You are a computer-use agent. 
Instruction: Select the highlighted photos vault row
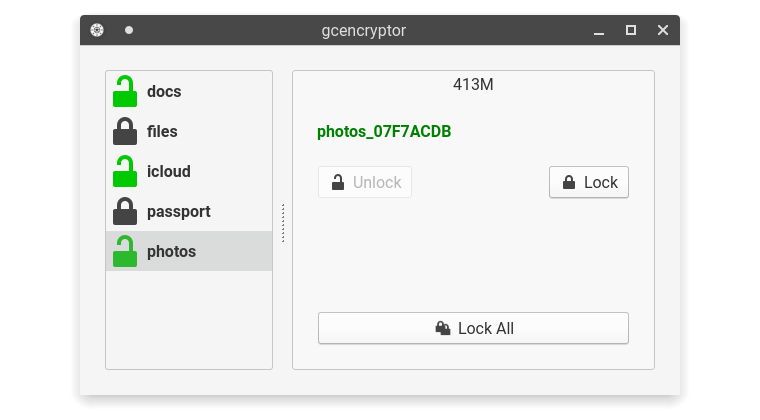click(189, 251)
